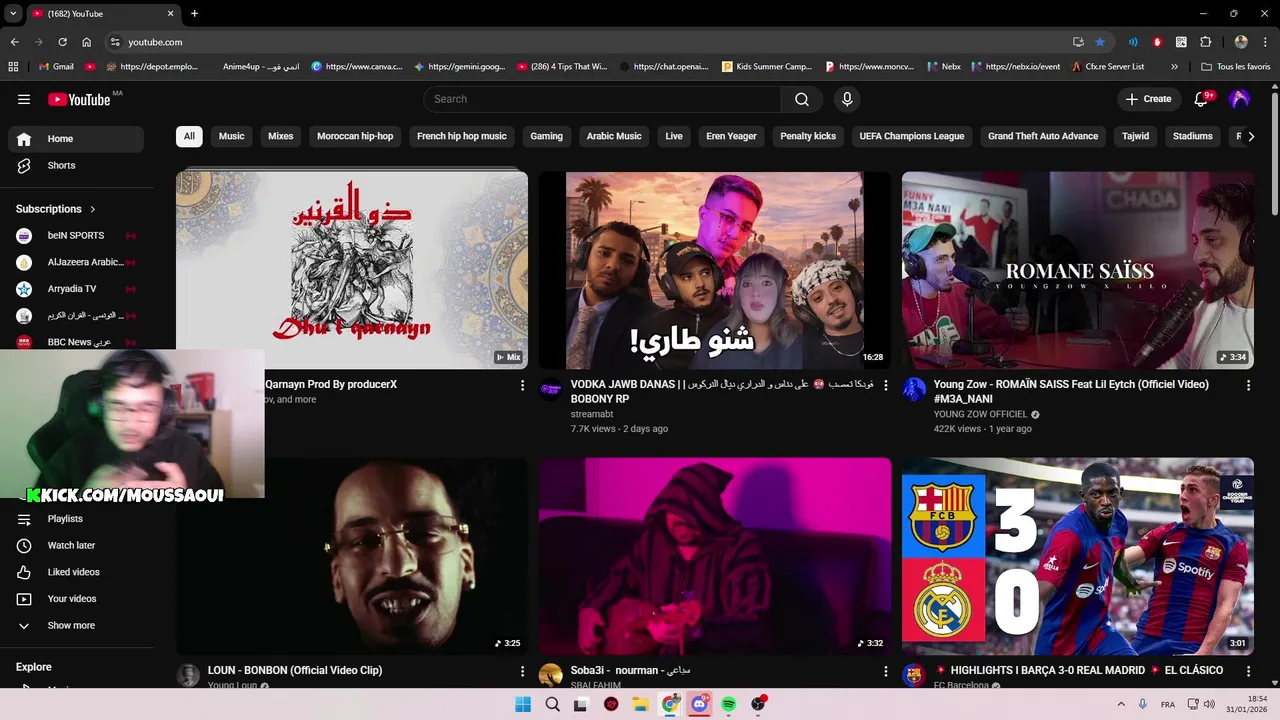
Task: Show more chips with the right arrow
Action: [1251, 136]
